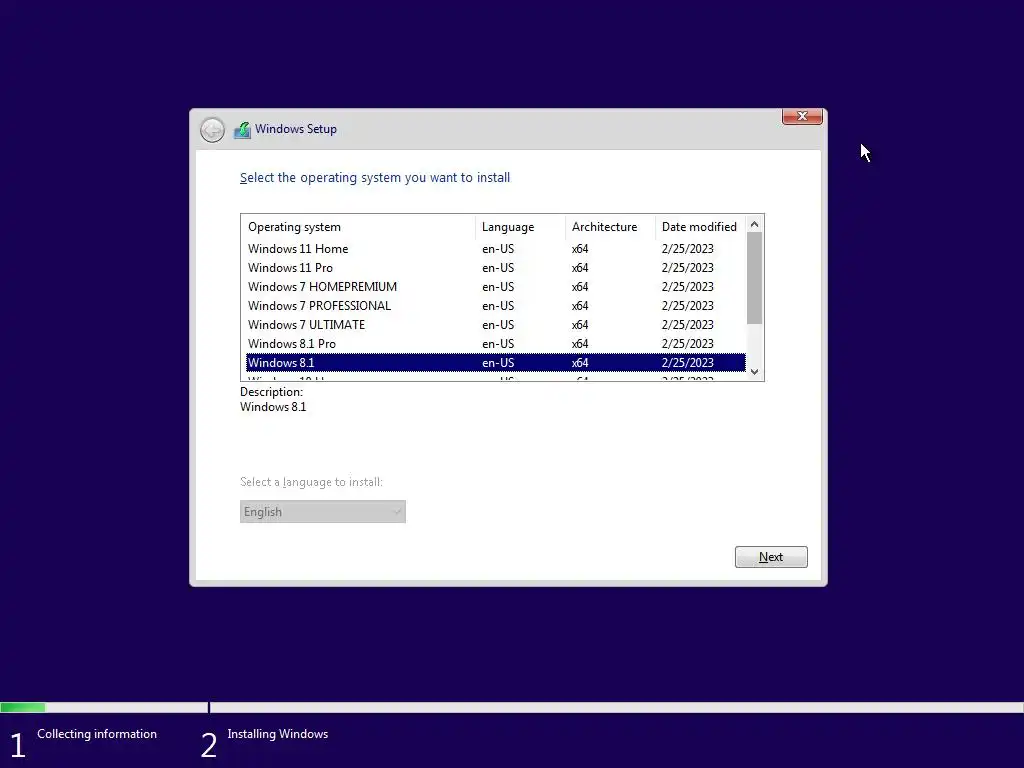Click x64 in the Windows 11 Pro row
Viewport: 1024px width, 768px height.
pos(580,268)
